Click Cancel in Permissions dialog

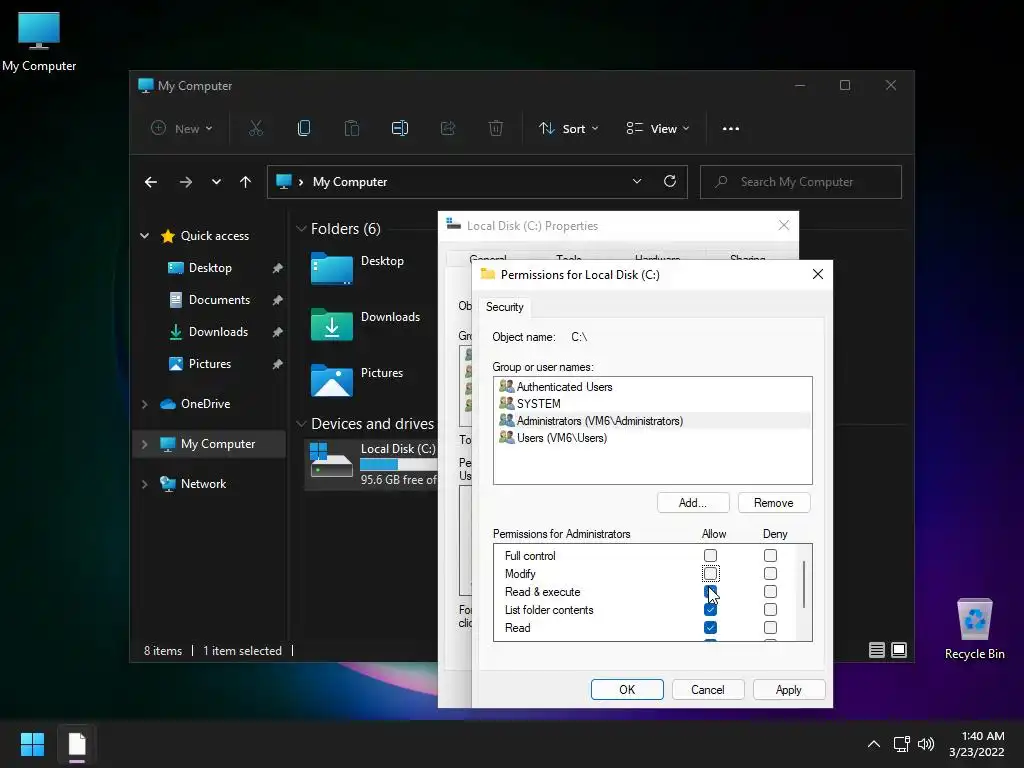[x=708, y=690]
